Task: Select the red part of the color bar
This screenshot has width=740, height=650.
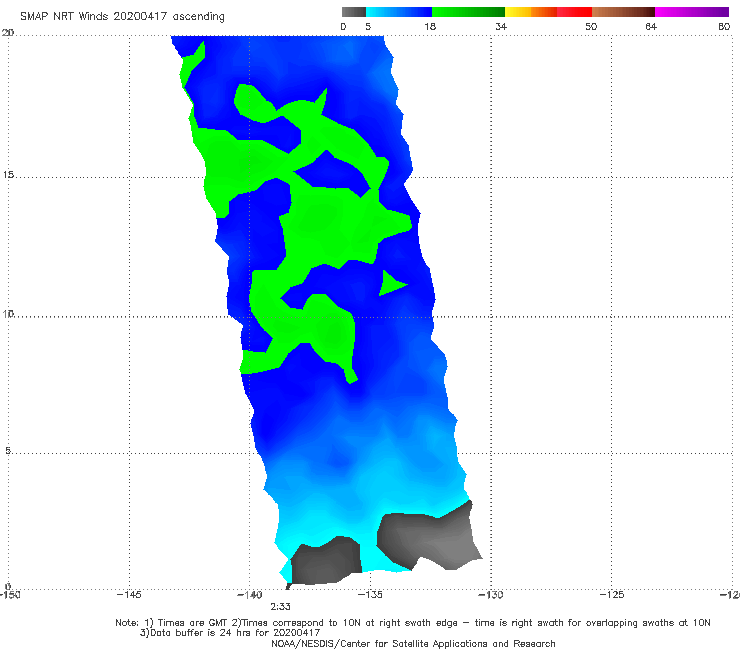Action: pyautogui.click(x=574, y=12)
